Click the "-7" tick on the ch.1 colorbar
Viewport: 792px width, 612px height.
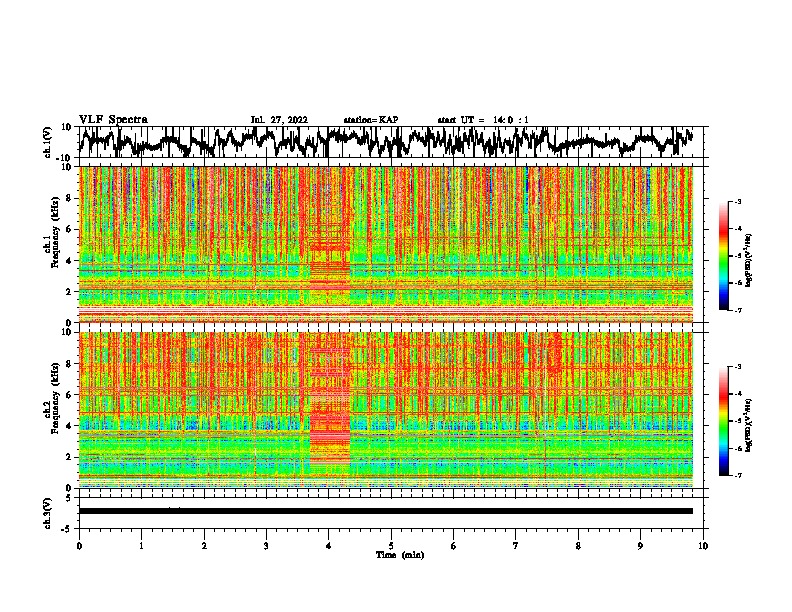[x=738, y=310]
